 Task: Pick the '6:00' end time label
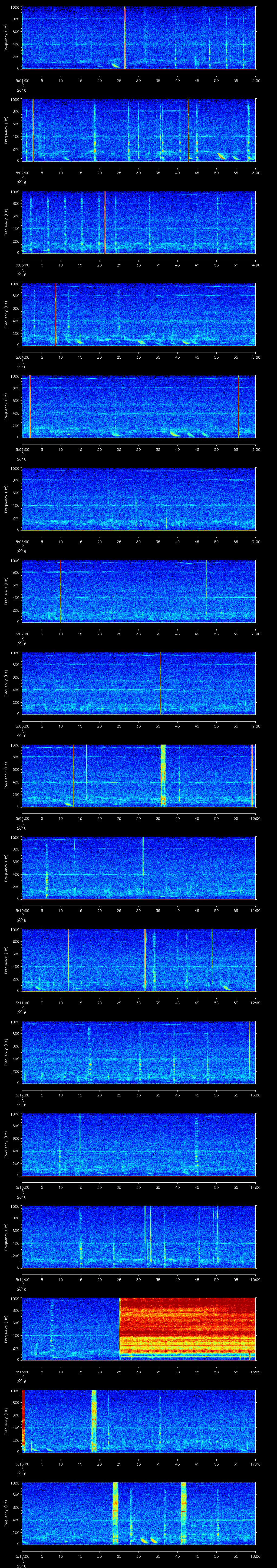(x=256, y=449)
